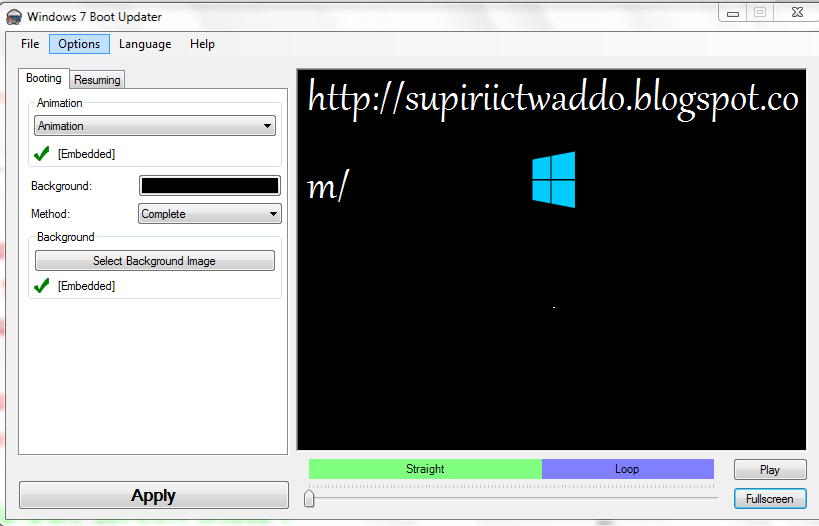Open the File menu

click(x=30, y=44)
